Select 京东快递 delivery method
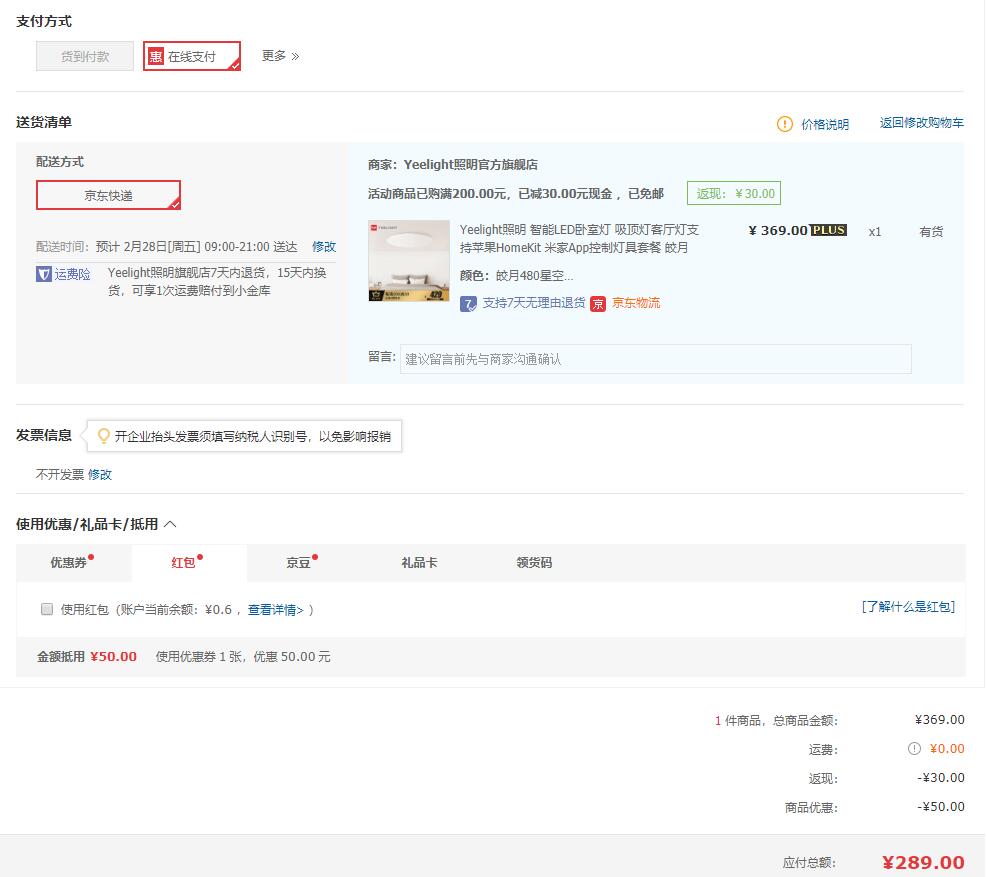Viewport: 987px width, 877px height. pyautogui.click(x=108, y=195)
